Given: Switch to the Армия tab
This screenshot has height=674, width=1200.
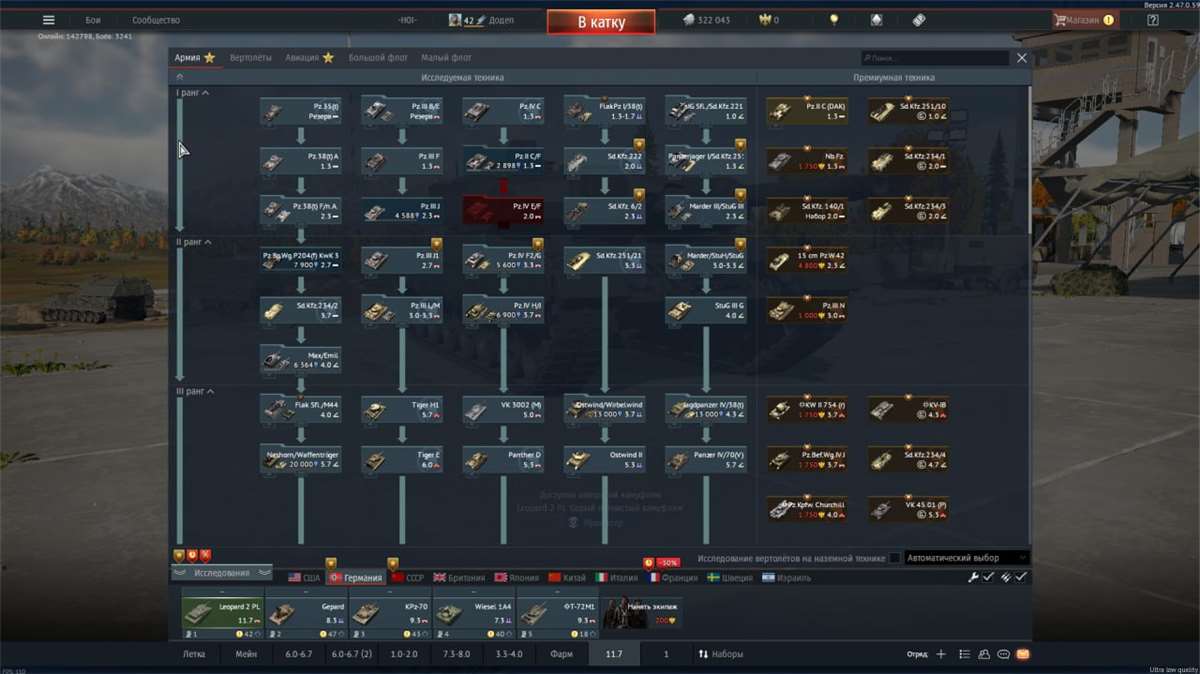Looking at the screenshot, I should pos(194,58).
